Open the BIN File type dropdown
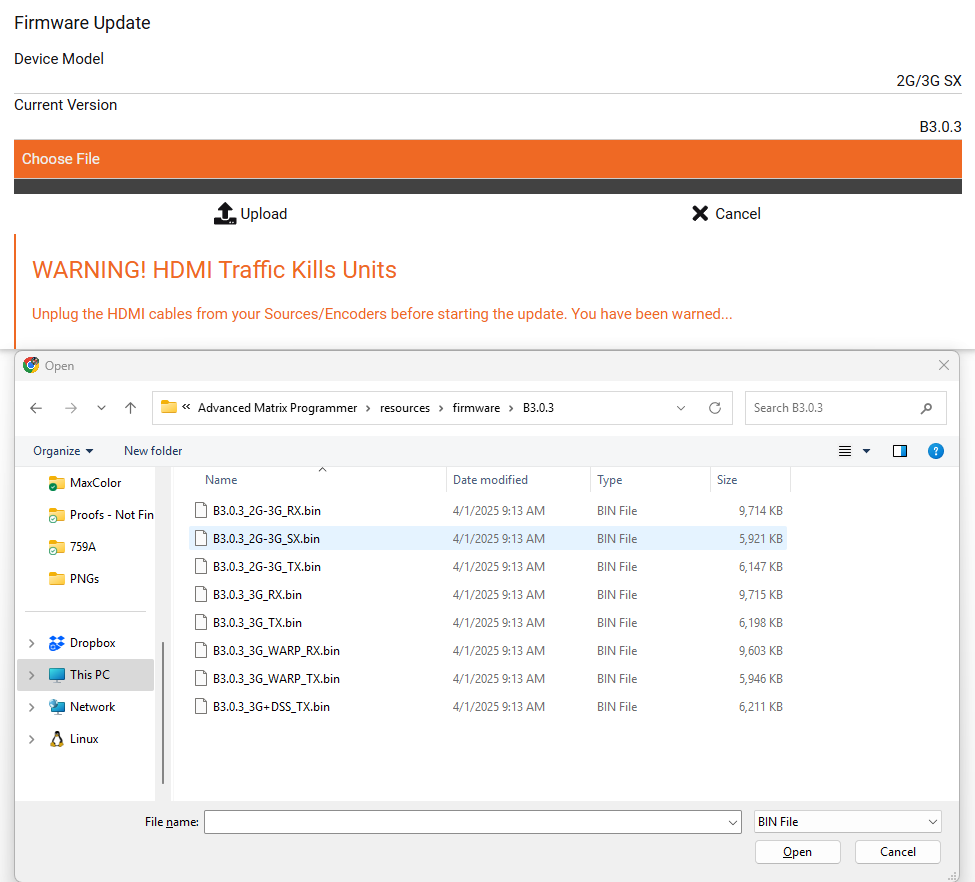The image size is (975, 882). (848, 822)
